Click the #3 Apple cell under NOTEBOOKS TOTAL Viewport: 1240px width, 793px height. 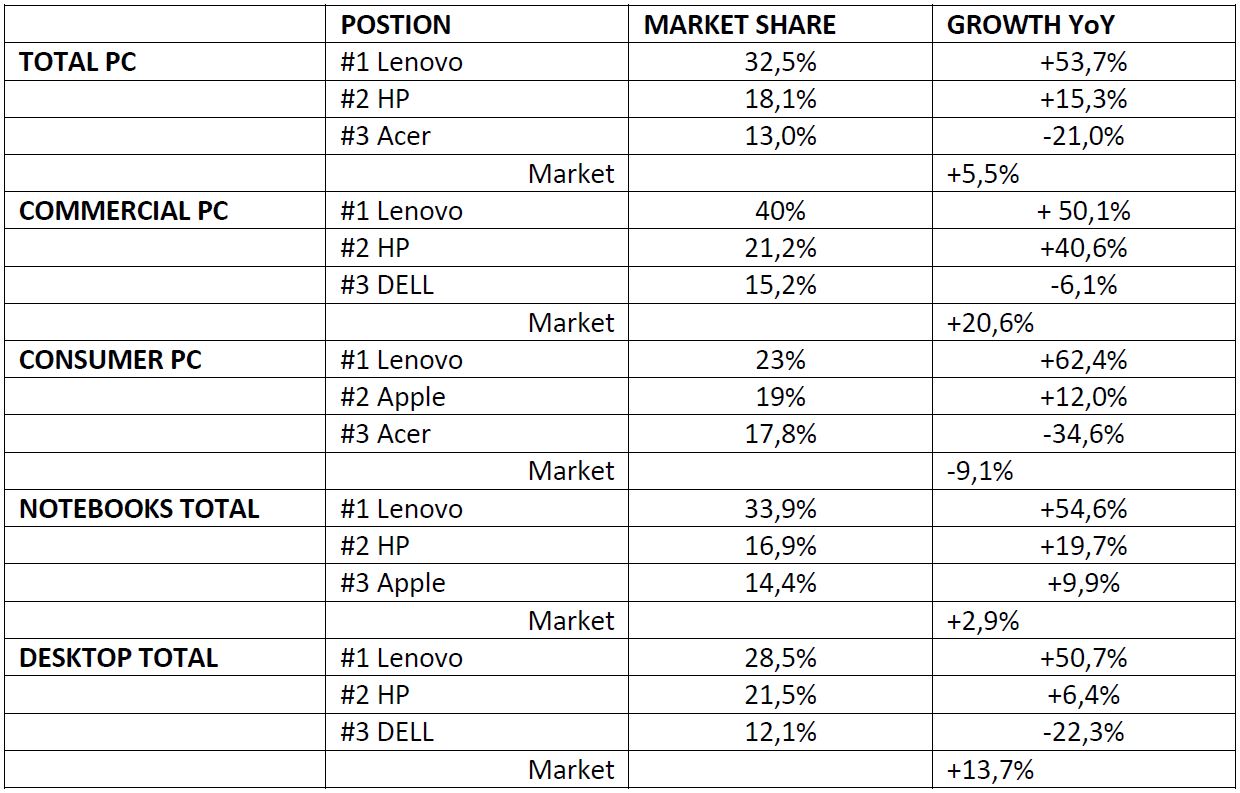tap(392, 583)
